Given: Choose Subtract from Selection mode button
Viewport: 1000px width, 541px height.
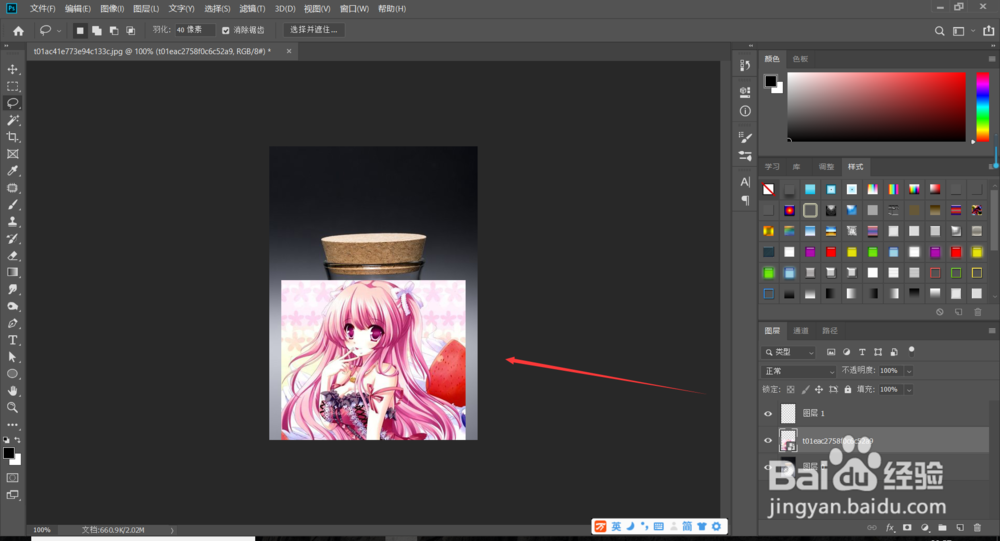Looking at the screenshot, I should [114, 30].
